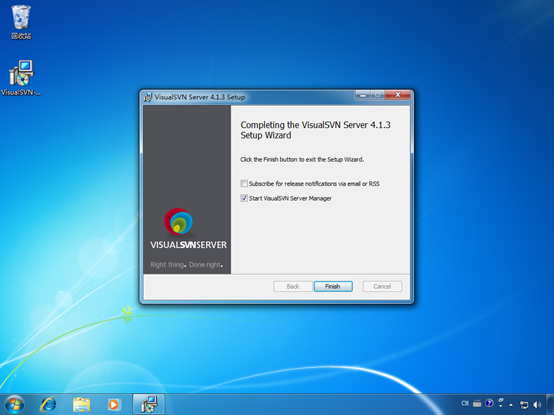
Task: Enable Subscribe for release notifications checkbox
Action: 244,184
